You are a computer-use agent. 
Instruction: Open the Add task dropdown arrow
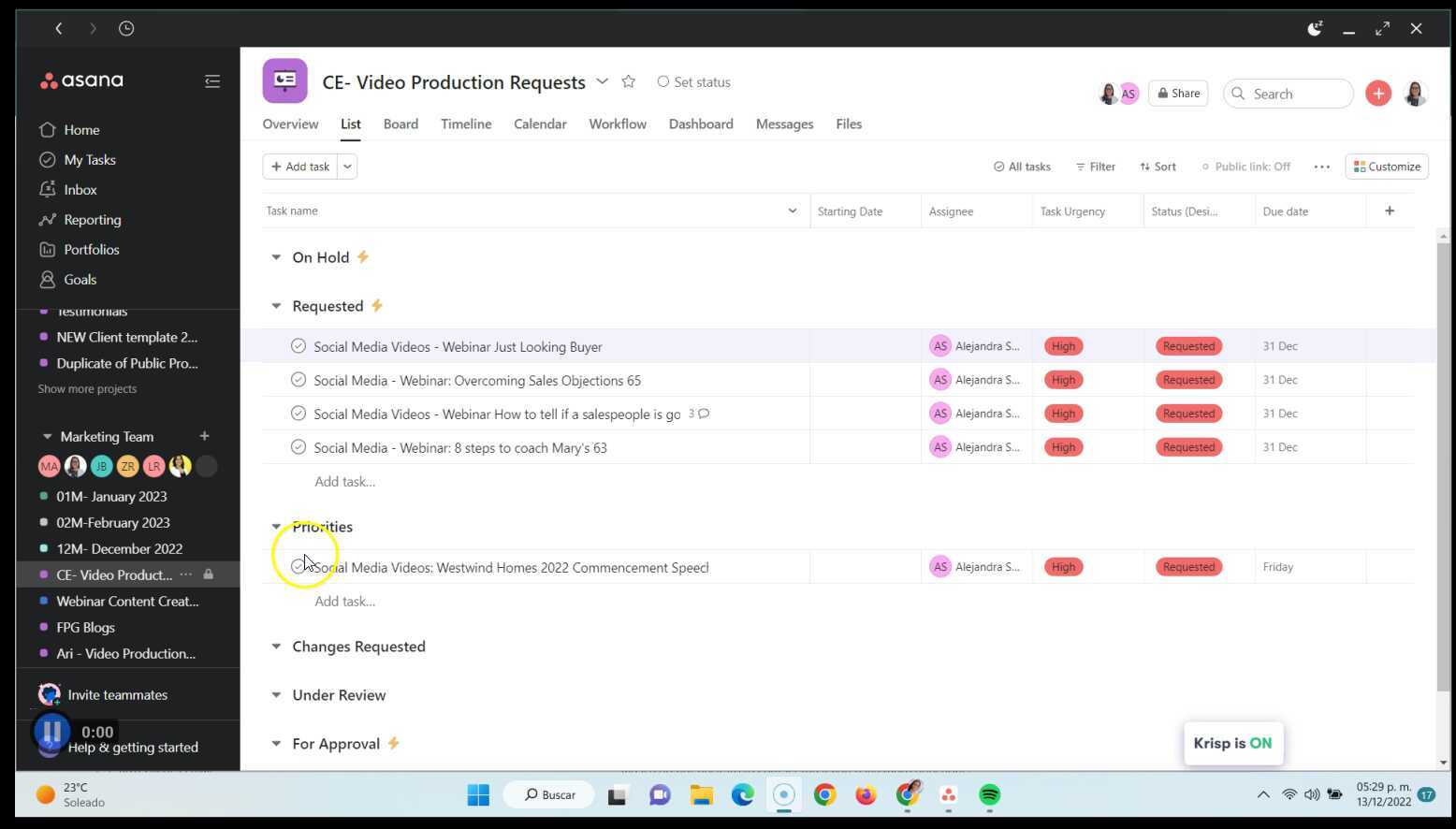pos(347,167)
